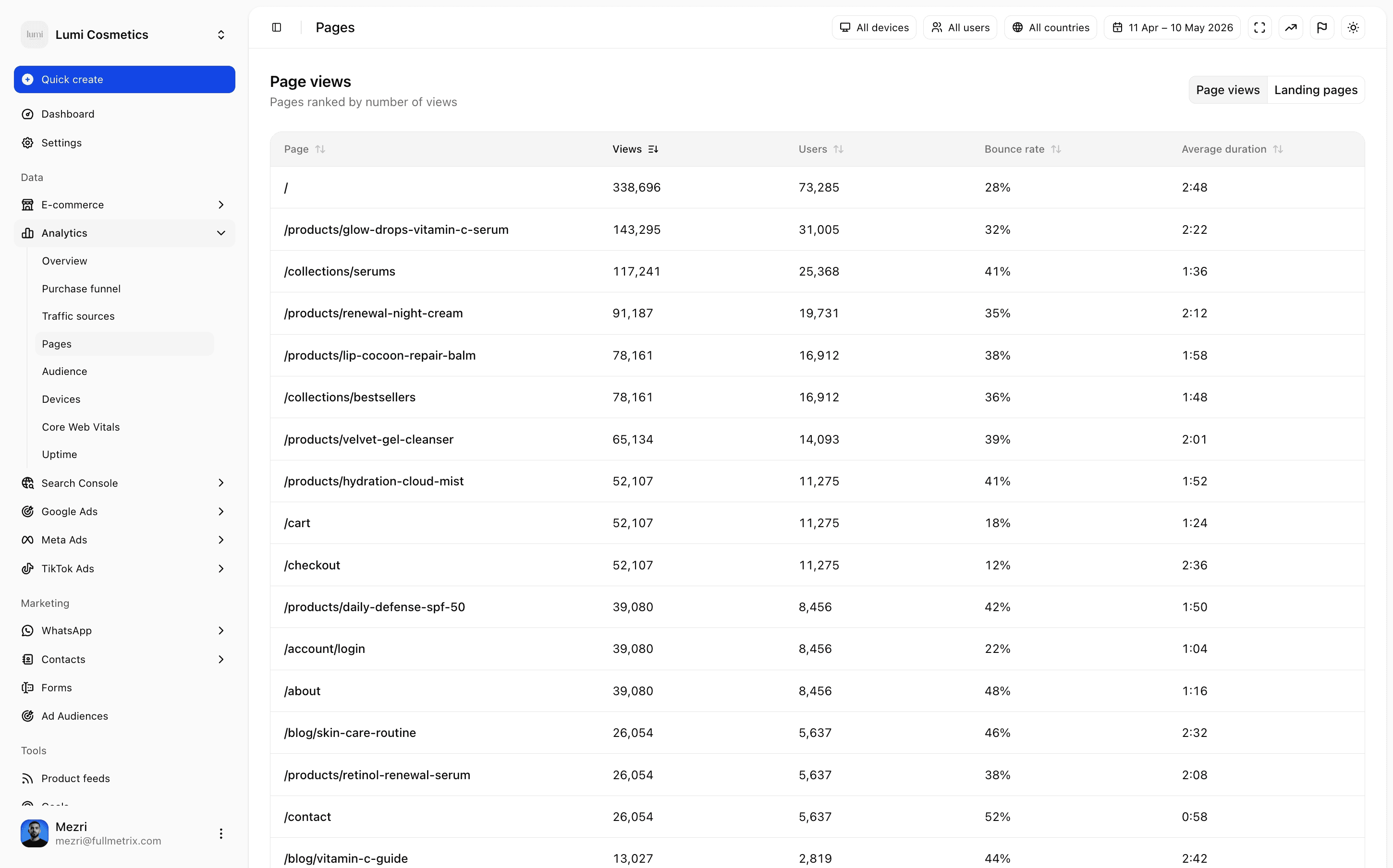Open the workspace switcher chevrons
This screenshot has height=868, width=1393.
221,35
